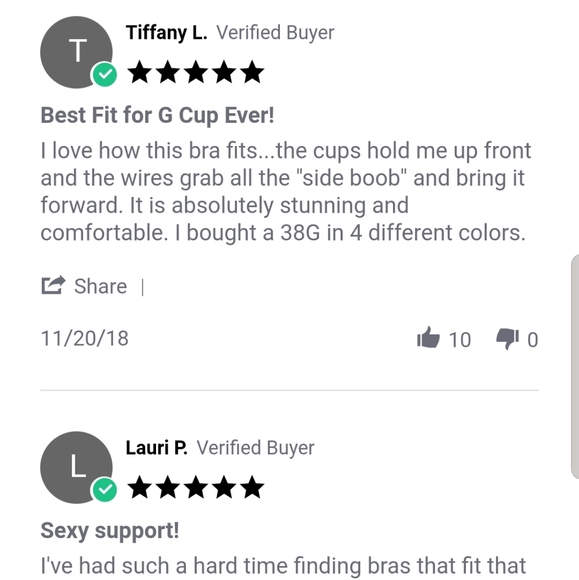Select the reviewer name Lauri P.

coord(156,448)
